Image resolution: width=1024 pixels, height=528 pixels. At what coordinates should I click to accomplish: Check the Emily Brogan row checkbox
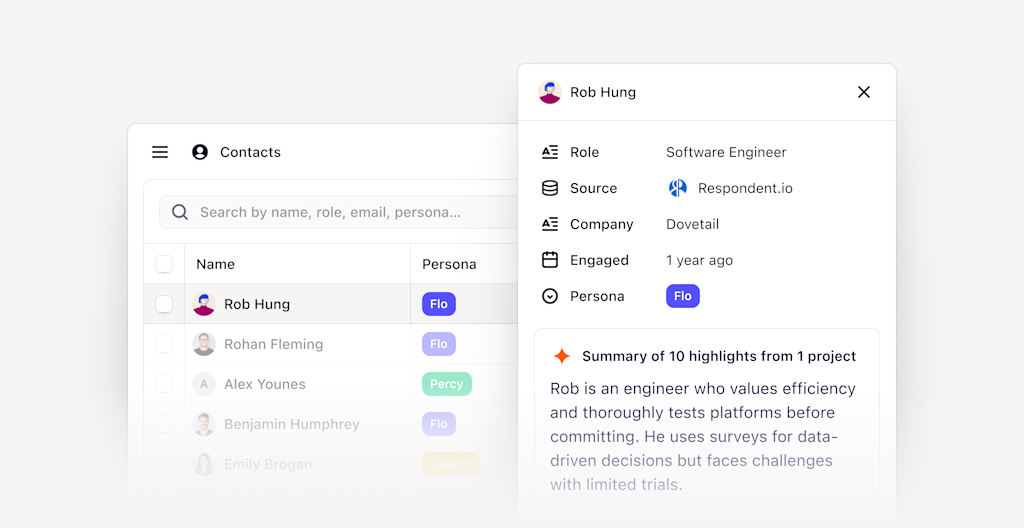(164, 464)
